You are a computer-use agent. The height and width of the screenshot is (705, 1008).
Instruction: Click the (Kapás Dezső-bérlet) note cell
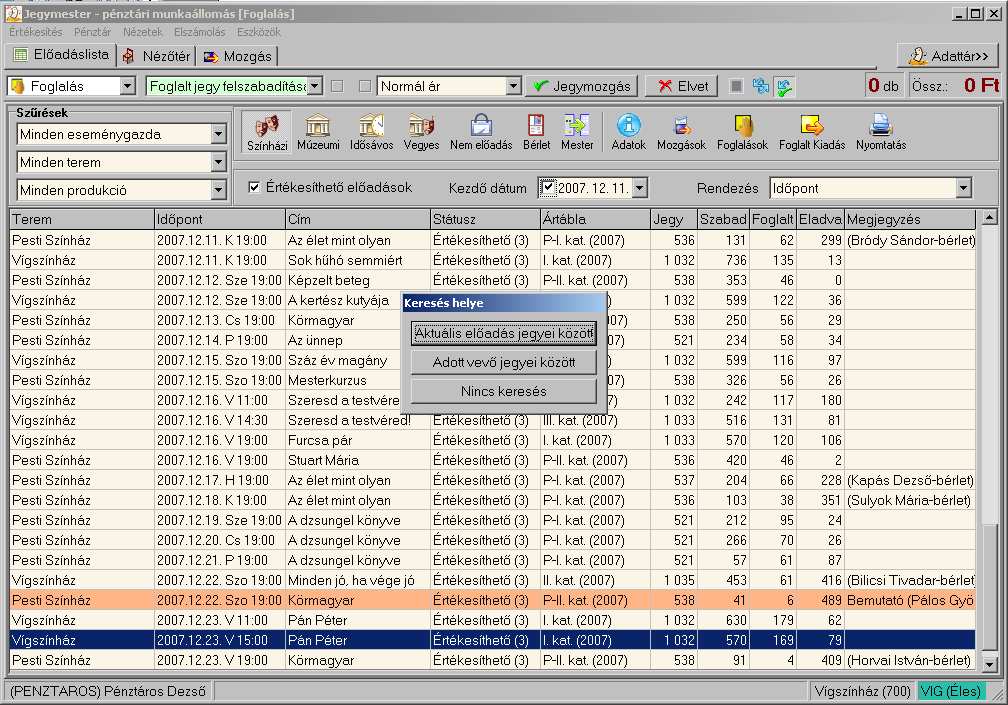click(x=910, y=480)
